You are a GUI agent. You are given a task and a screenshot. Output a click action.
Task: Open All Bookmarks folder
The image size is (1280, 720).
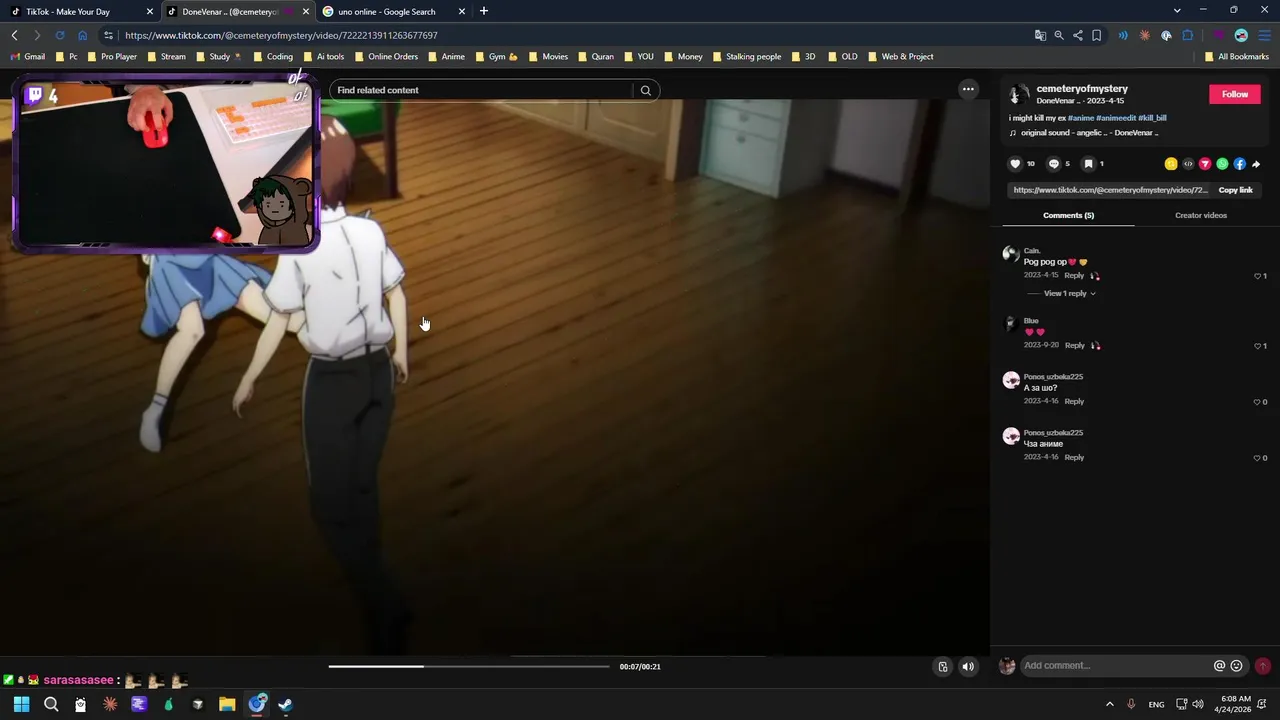click(1236, 57)
